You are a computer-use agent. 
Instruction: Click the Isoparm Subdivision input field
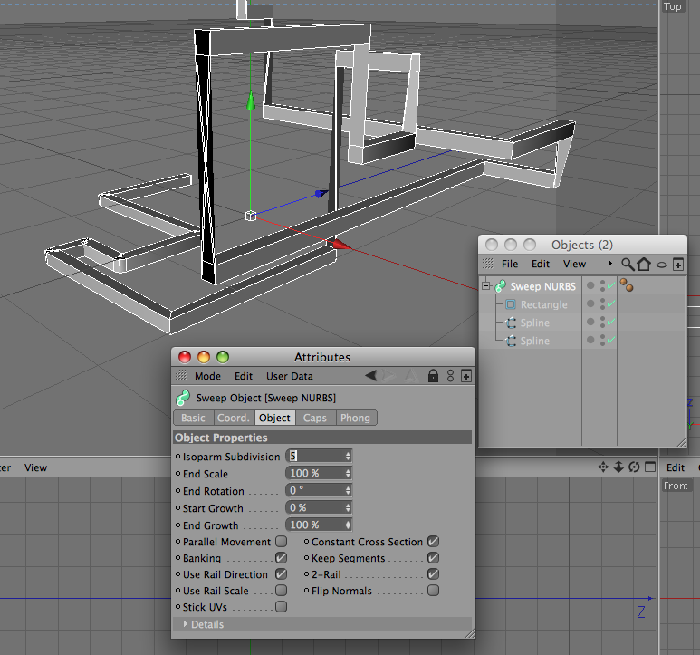pos(318,456)
